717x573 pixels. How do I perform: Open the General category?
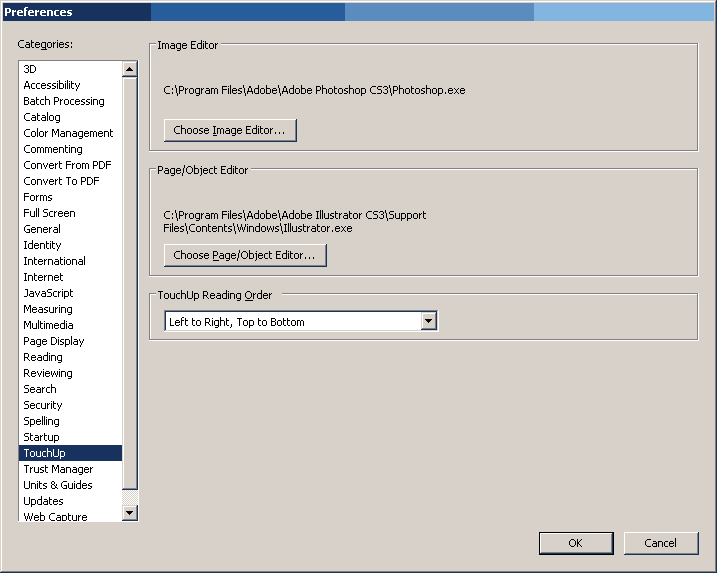pyautogui.click(x=70, y=229)
